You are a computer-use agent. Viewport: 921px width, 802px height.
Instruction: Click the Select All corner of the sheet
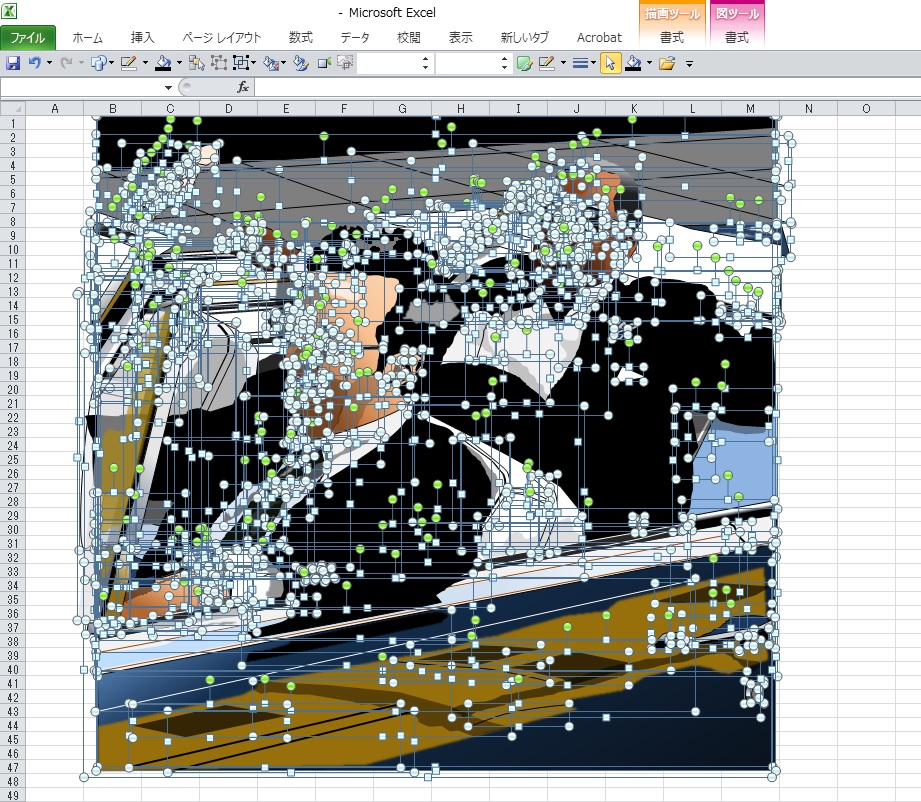[12, 109]
